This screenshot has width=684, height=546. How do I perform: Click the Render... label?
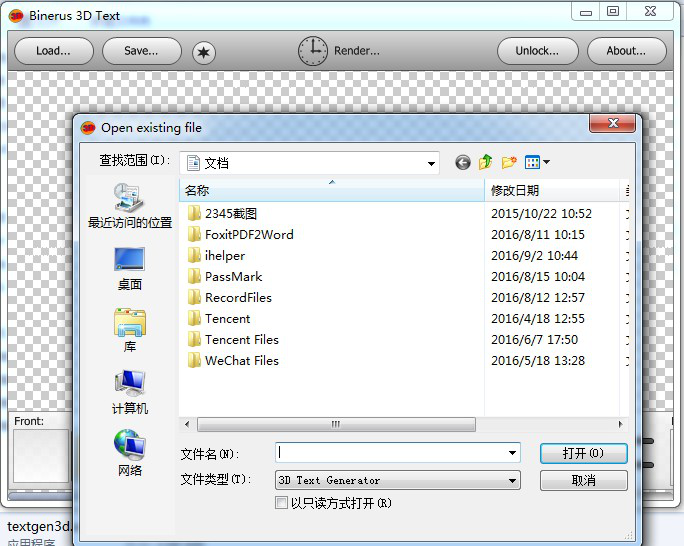click(357, 51)
